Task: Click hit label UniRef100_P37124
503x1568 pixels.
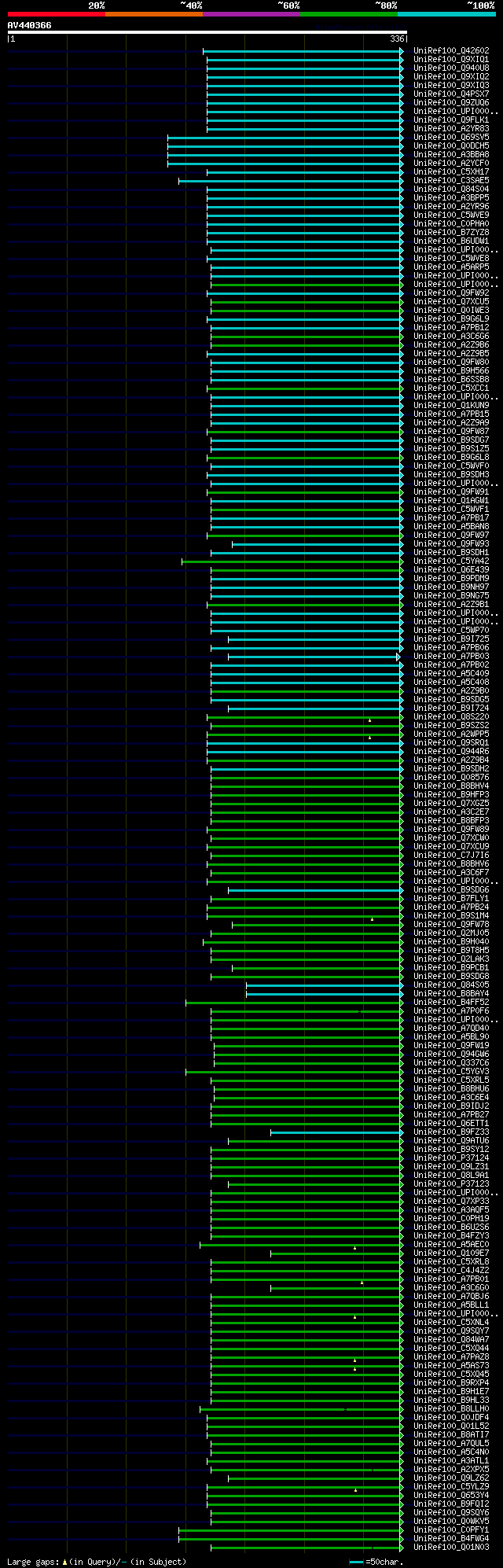Action: [451, 1158]
